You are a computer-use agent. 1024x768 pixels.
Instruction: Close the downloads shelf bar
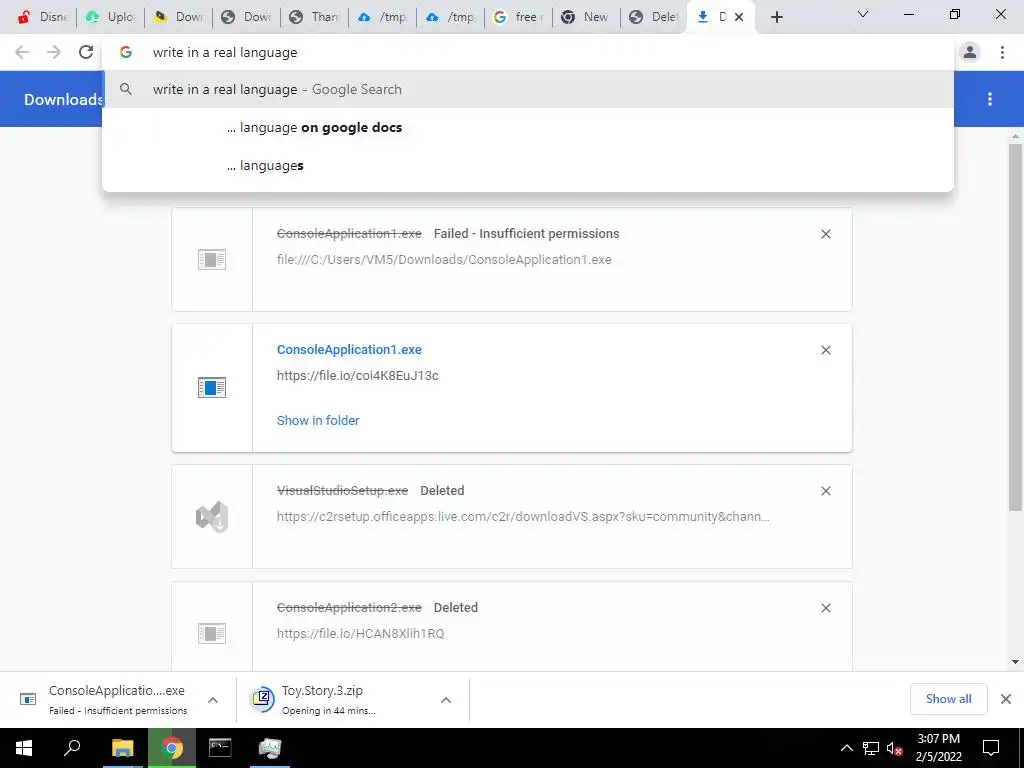[x=1006, y=699]
